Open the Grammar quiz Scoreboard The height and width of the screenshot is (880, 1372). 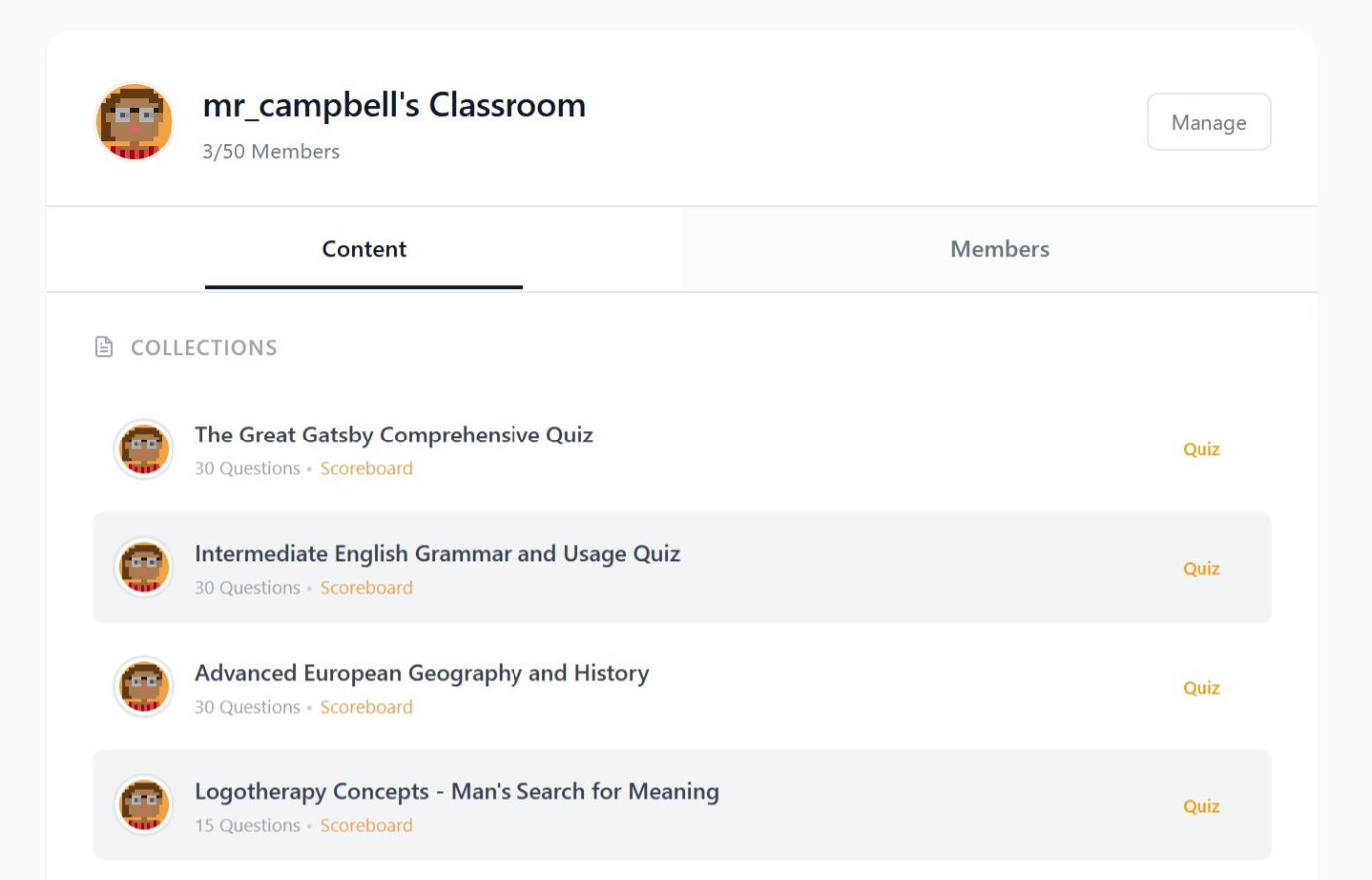click(x=366, y=587)
